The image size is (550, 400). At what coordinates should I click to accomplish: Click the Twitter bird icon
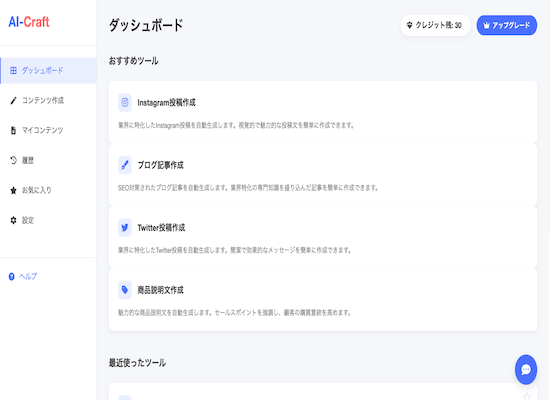click(x=125, y=227)
